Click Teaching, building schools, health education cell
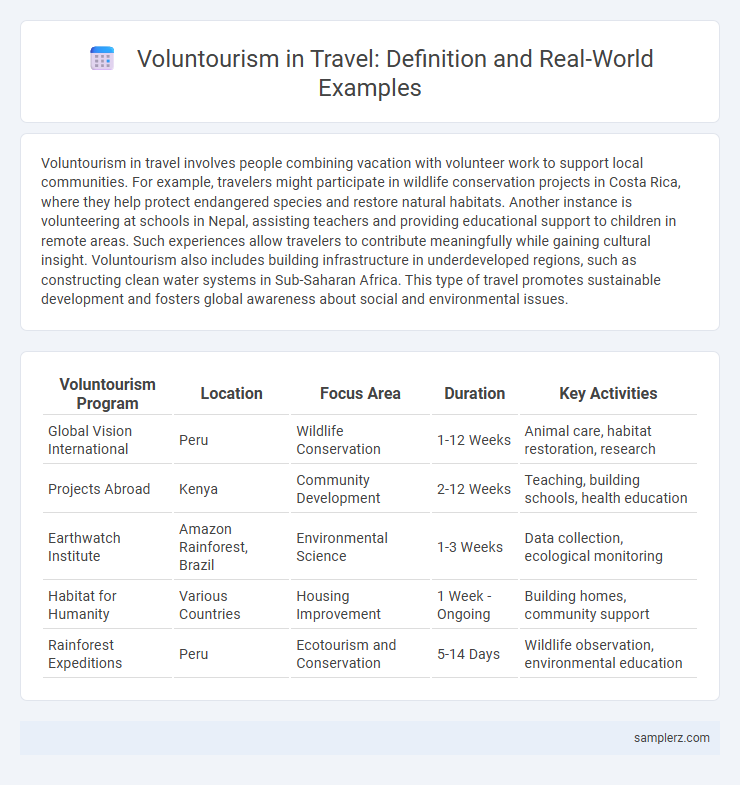 [608, 489]
